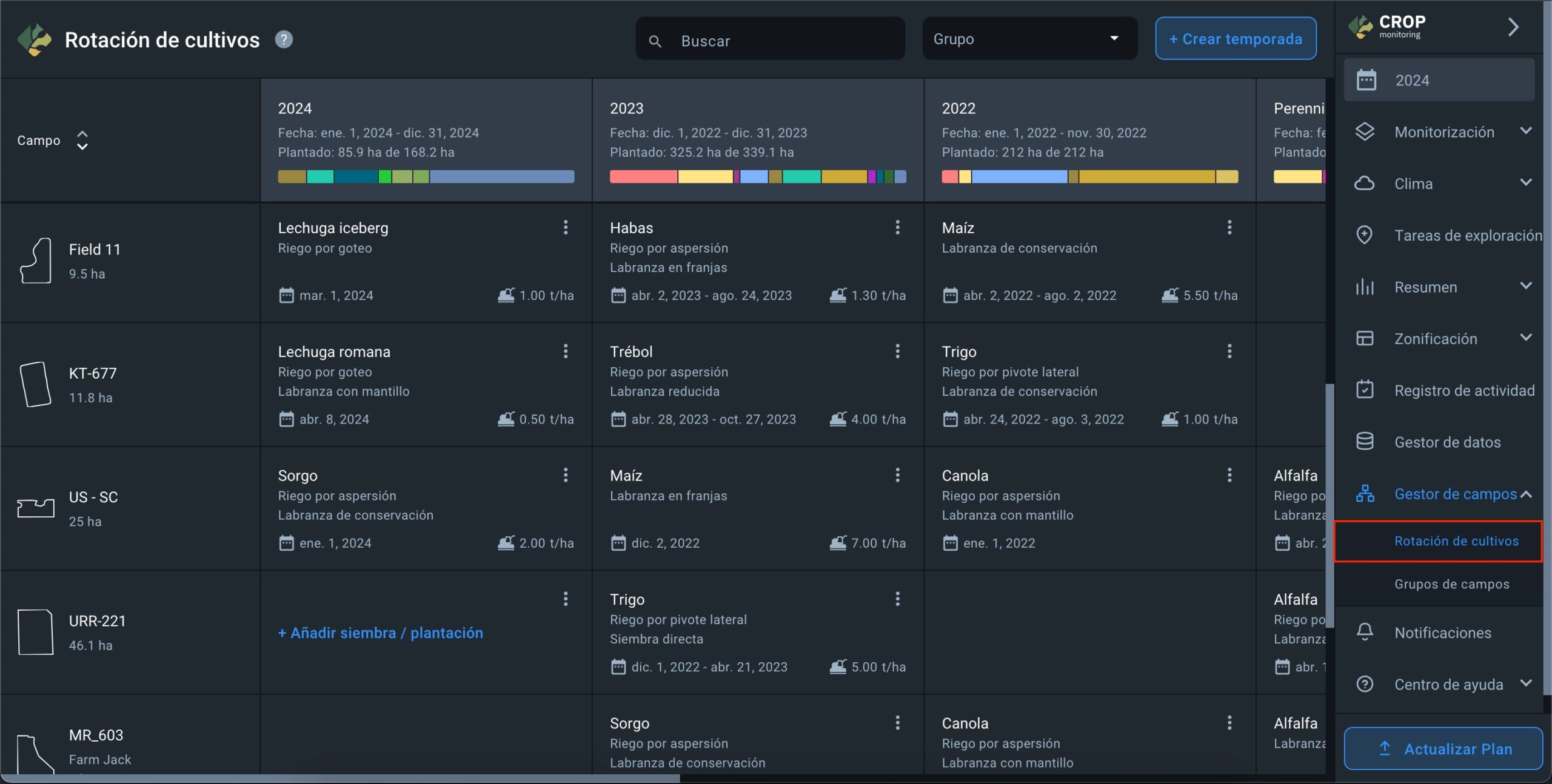Screen dimensions: 1552x784
Task: Open the three-dot menu for Lechuga iceberg
Action: click(565, 227)
